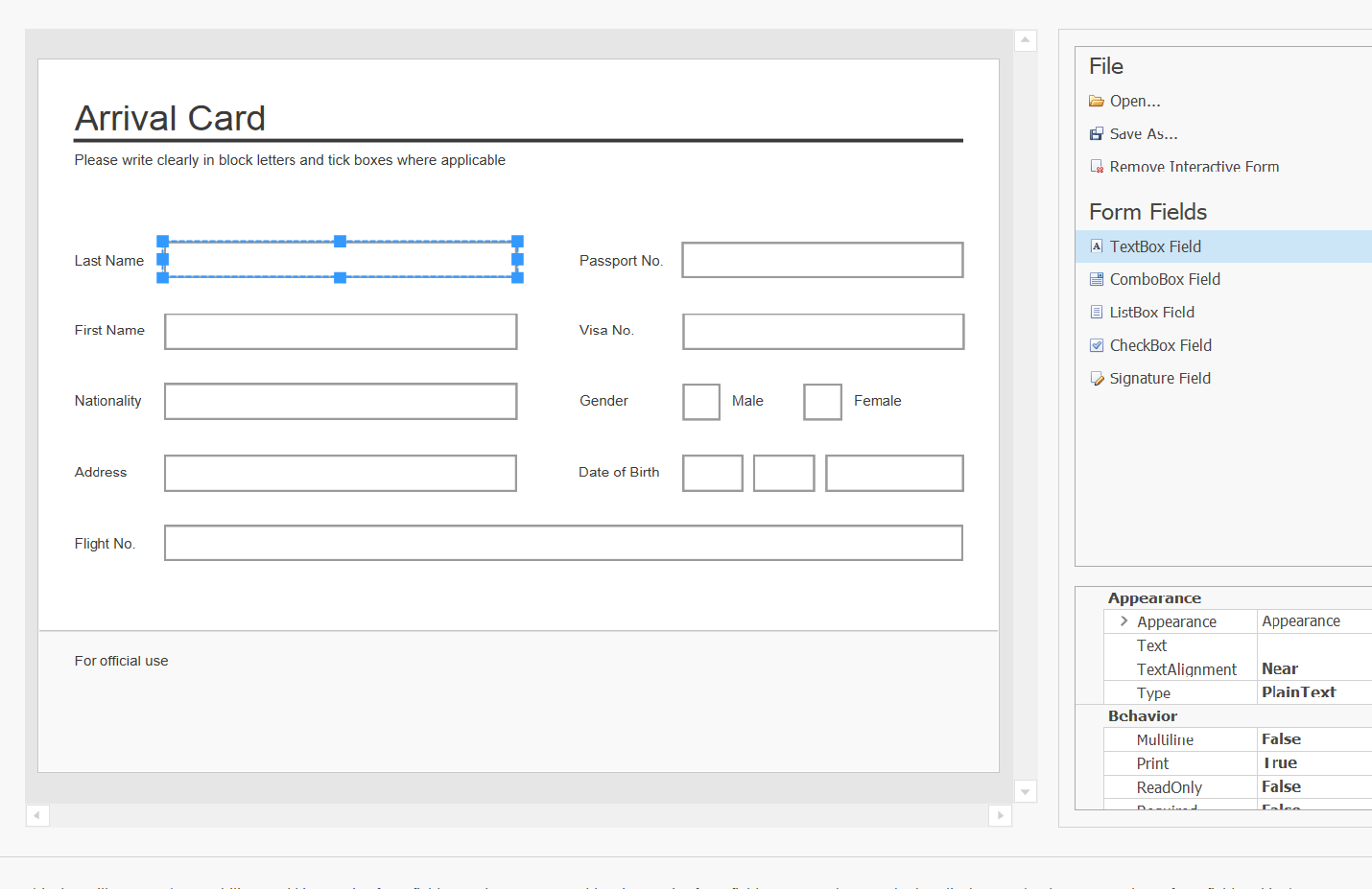Click the TextAlignment value Near

pos(1280,669)
